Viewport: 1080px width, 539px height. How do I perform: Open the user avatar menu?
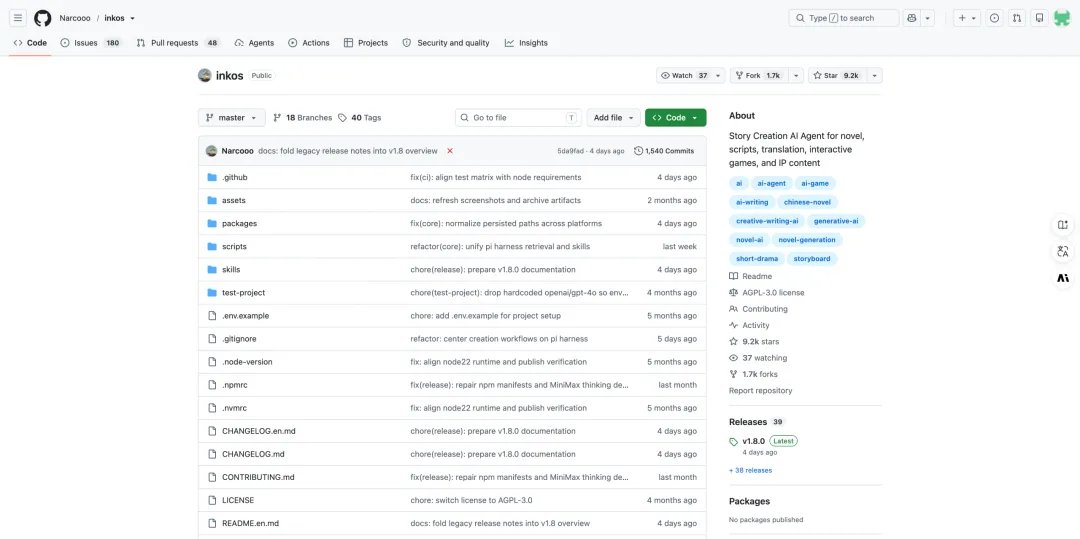click(1061, 18)
